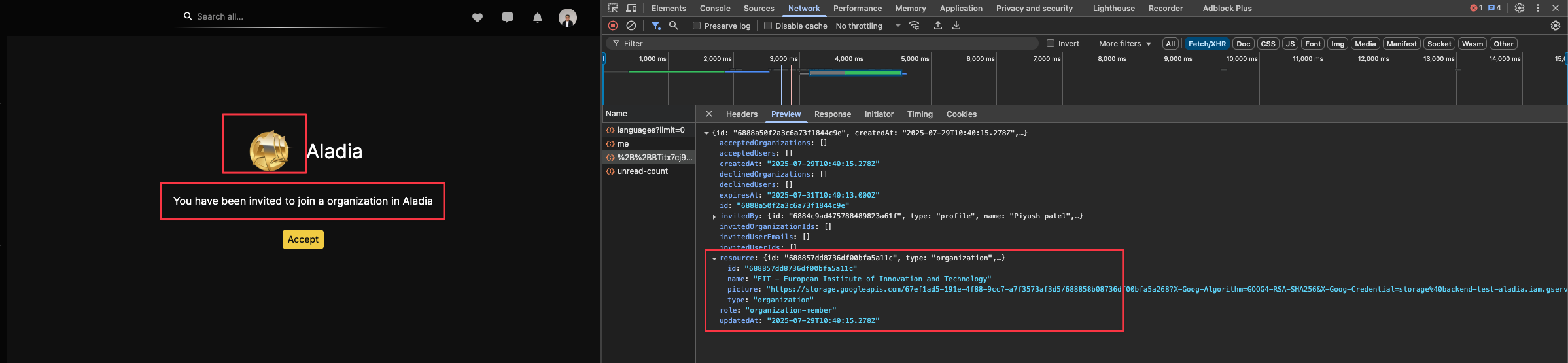The height and width of the screenshot is (363, 1568).
Task: Select the unread-count request
Action: pyautogui.click(x=649, y=171)
